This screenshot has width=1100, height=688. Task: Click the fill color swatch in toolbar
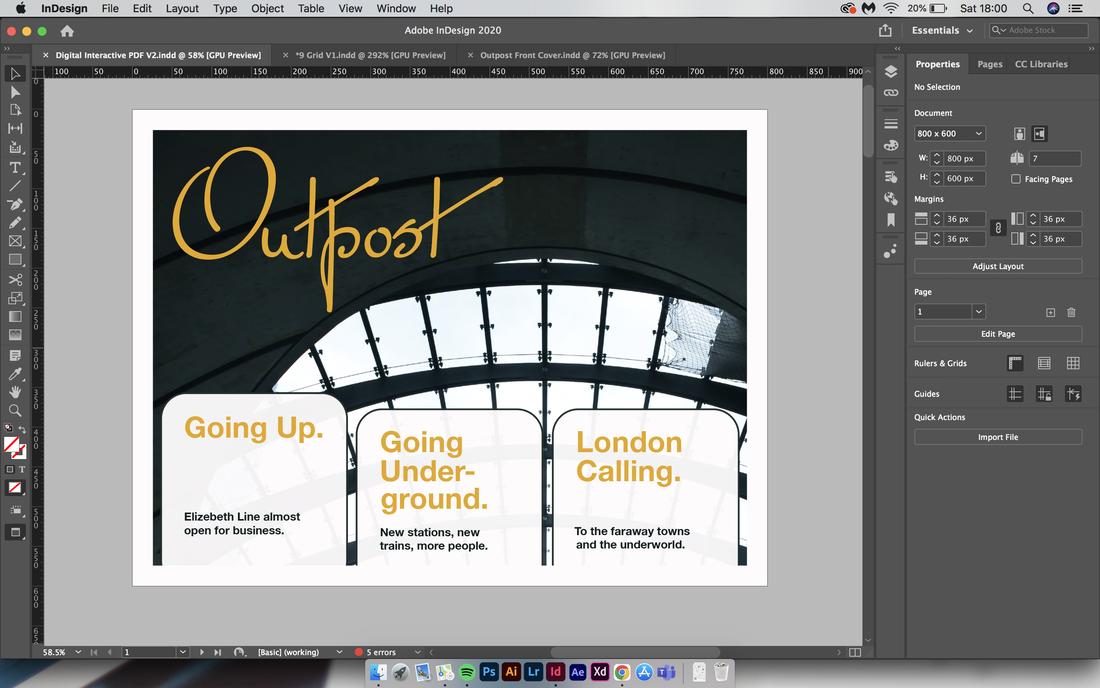(11, 445)
